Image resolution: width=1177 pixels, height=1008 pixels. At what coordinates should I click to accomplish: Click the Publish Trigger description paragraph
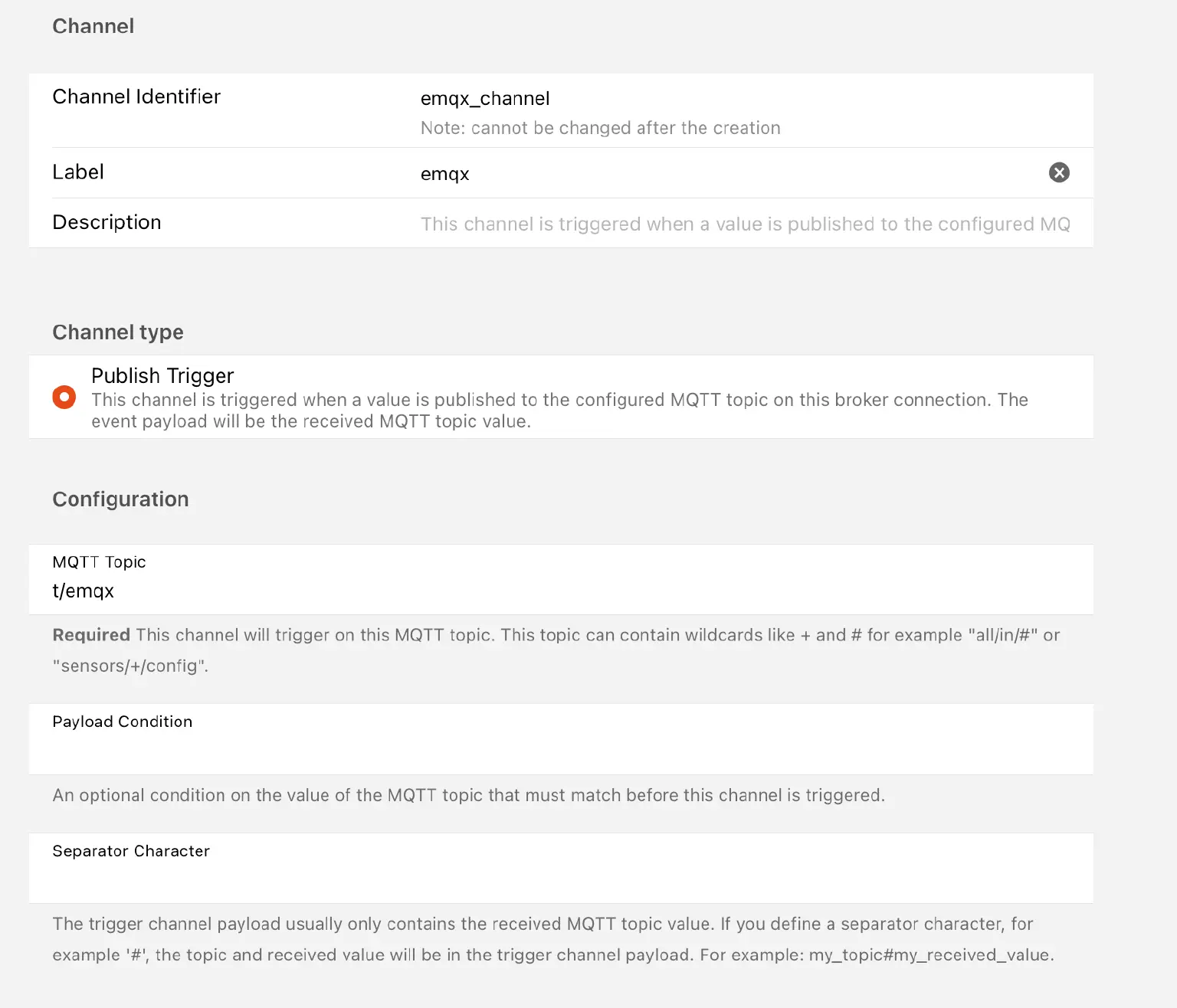[558, 411]
